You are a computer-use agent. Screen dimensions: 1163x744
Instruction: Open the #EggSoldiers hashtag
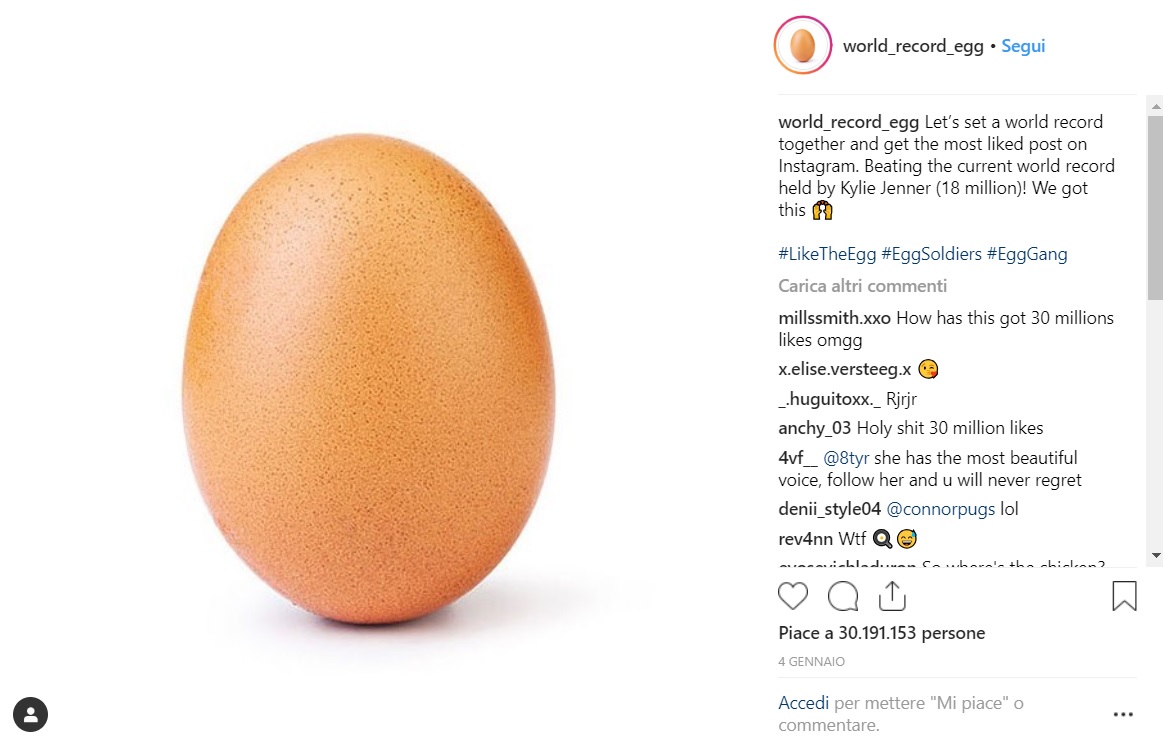[x=931, y=254]
